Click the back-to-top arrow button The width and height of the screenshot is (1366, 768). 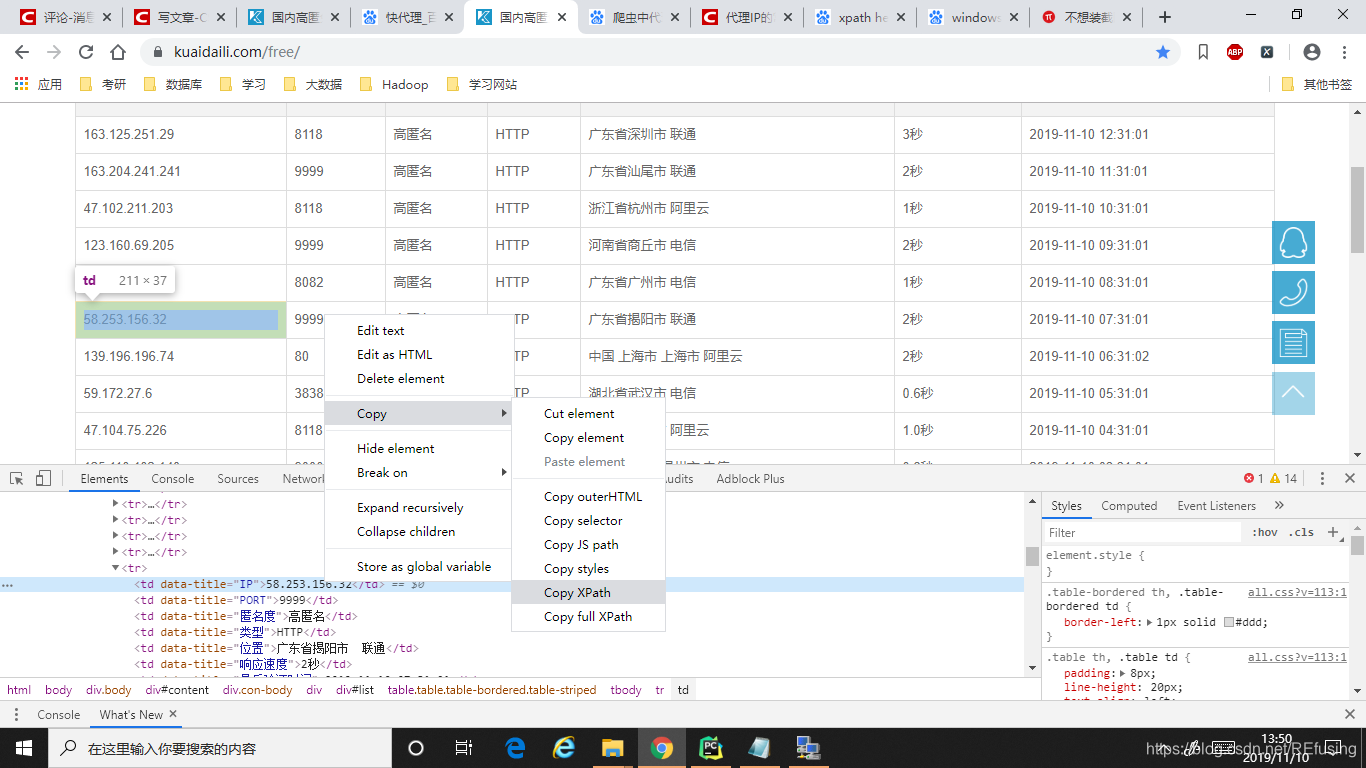1293,393
